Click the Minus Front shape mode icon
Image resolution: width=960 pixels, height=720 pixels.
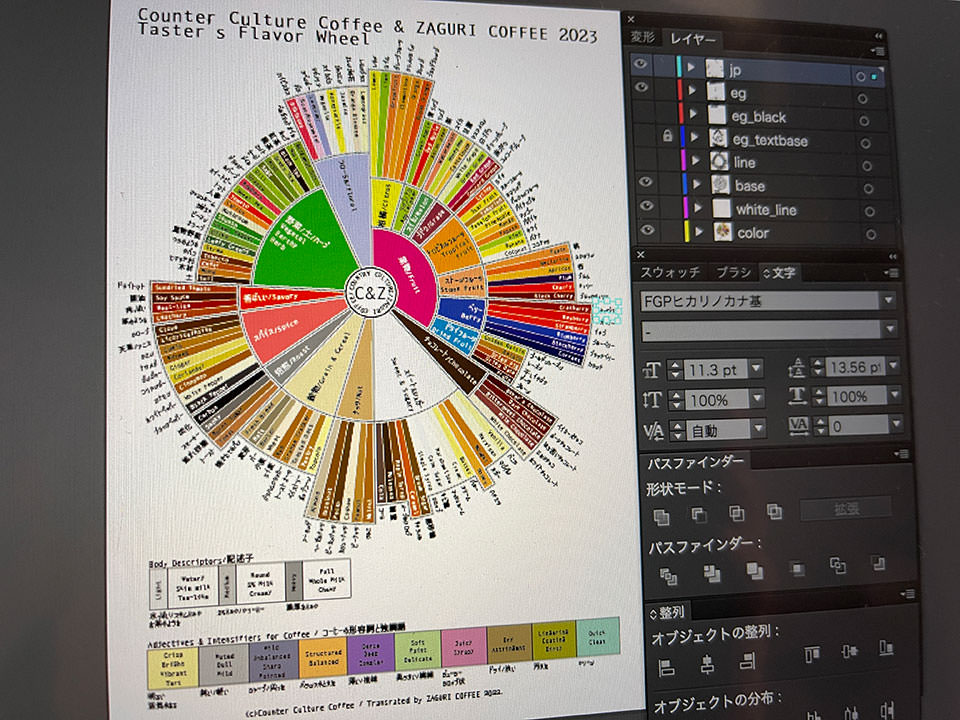(x=699, y=515)
